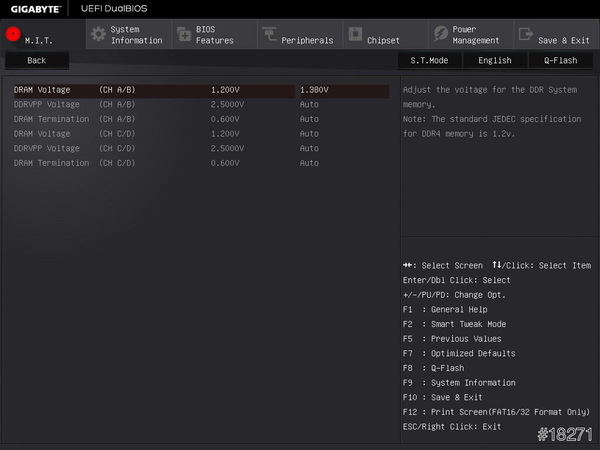Click the Chipset icon
Viewport: 600px width, 450px height.
[x=354, y=34]
